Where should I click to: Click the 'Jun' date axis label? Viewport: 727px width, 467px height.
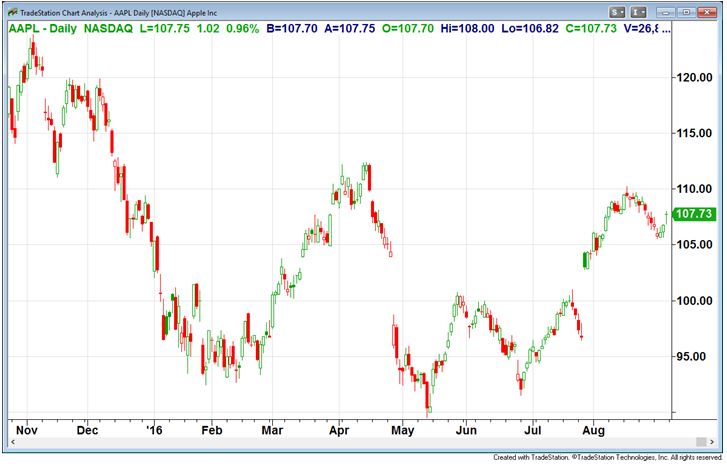pos(466,430)
